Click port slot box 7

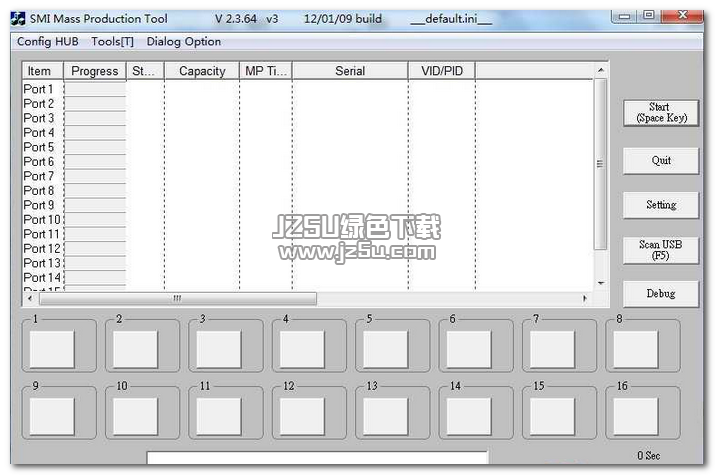coord(553,349)
